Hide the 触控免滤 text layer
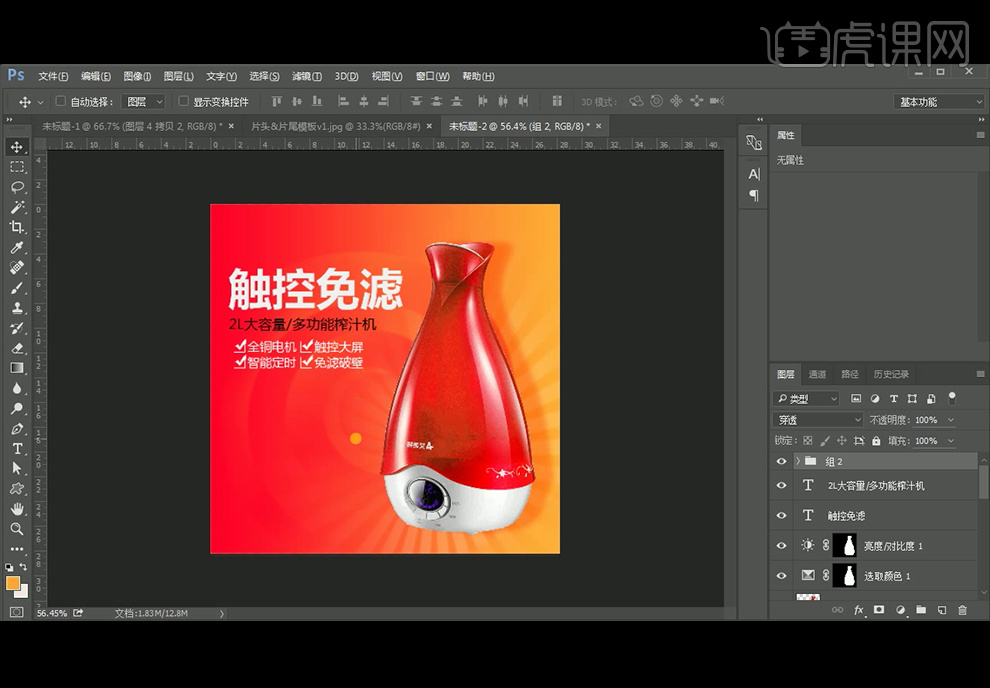Screen dimensions: 990x688 (x=782, y=516)
